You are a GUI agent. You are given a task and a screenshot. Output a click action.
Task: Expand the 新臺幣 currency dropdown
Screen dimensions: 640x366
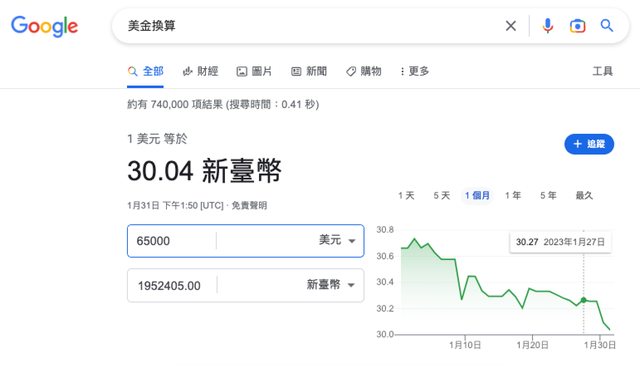click(330, 285)
